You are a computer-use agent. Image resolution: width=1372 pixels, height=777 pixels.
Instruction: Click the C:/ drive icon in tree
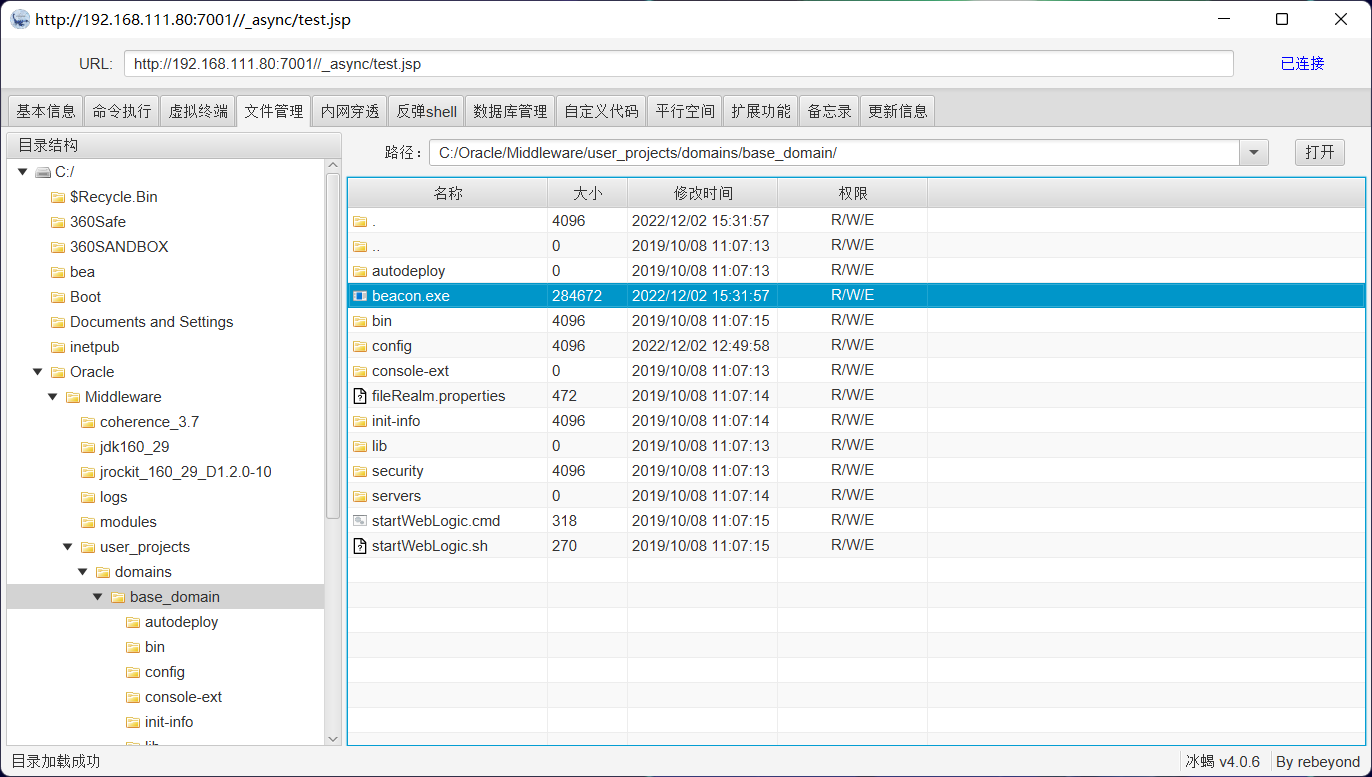click(43, 172)
